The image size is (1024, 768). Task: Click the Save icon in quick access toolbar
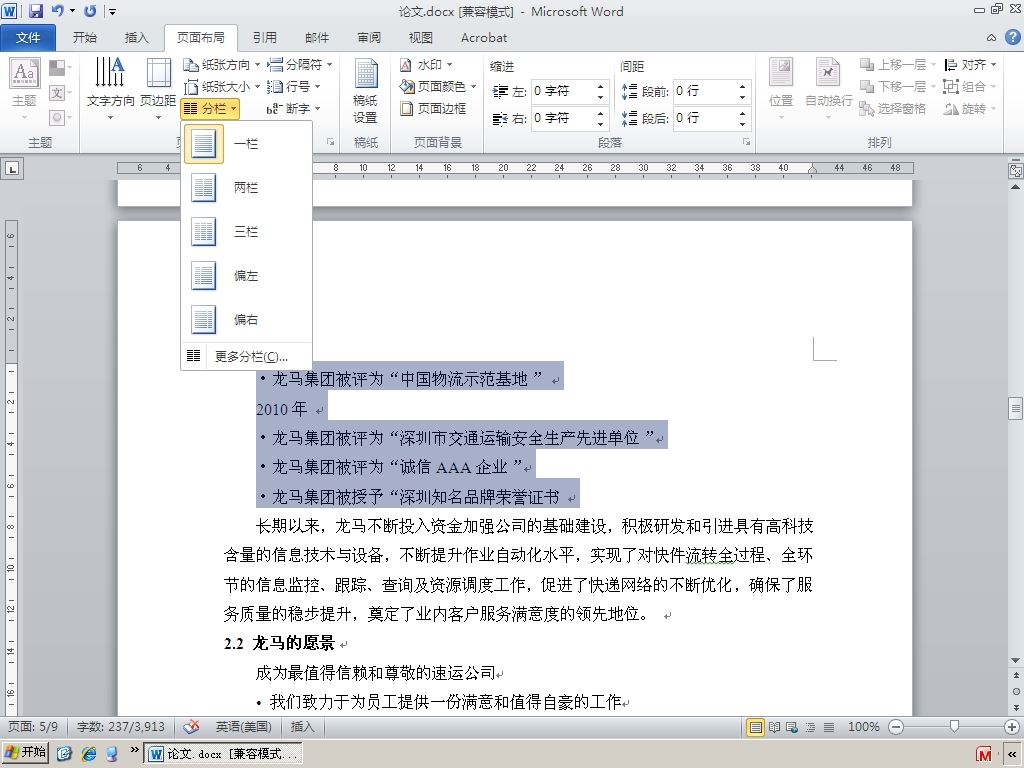click(35, 10)
